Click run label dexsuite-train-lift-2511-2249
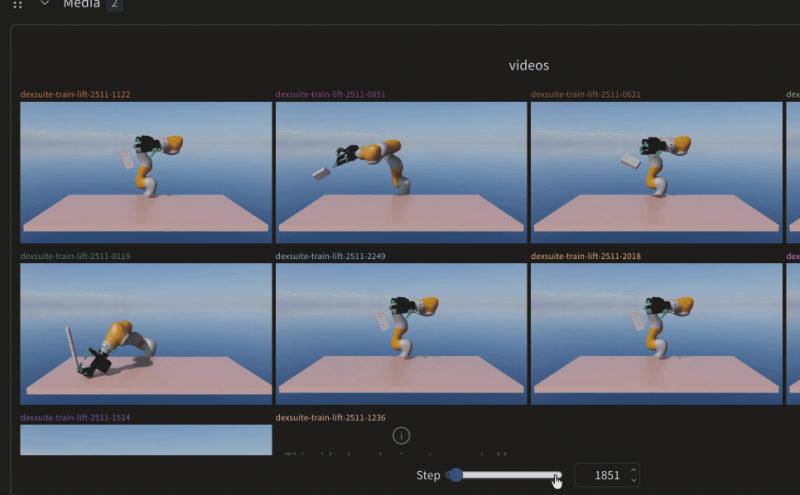 [330, 256]
